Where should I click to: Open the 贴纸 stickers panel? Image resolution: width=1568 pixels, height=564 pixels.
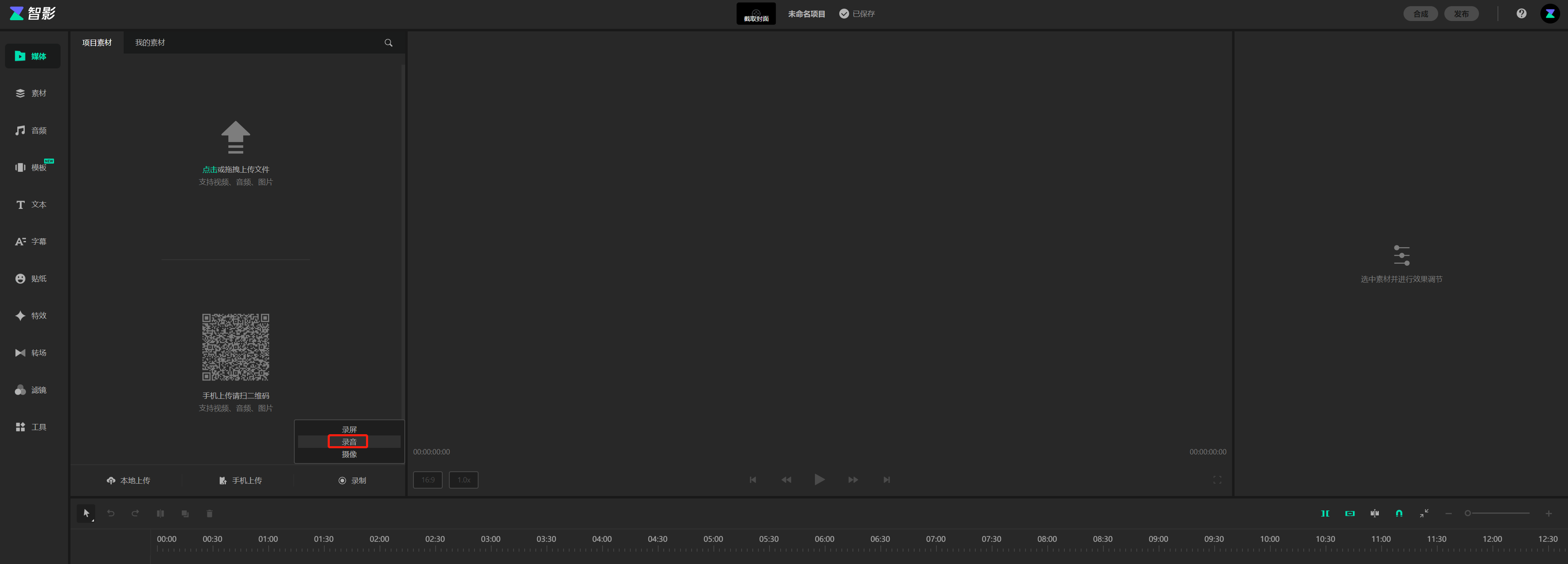32,278
